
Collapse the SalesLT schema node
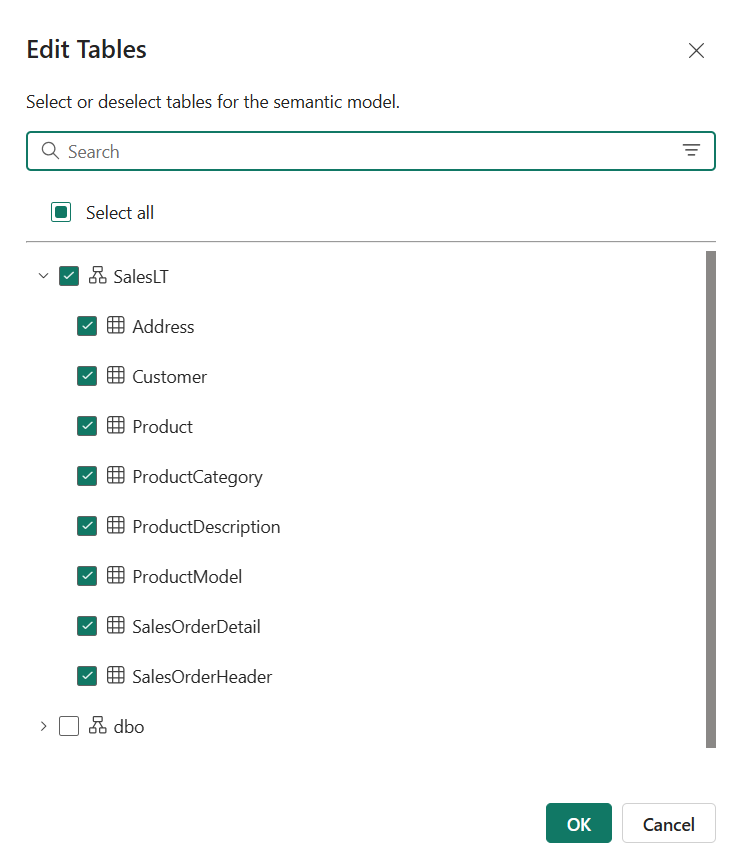click(43, 276)
